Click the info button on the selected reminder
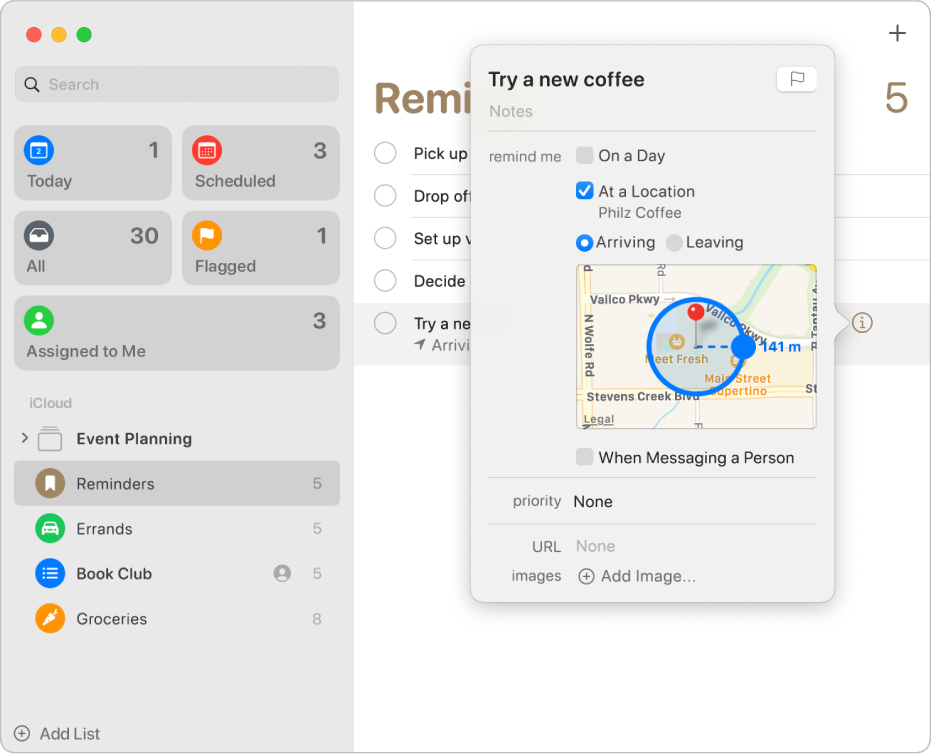Screen dimensions: 931x755 click(x=862, y=323)
